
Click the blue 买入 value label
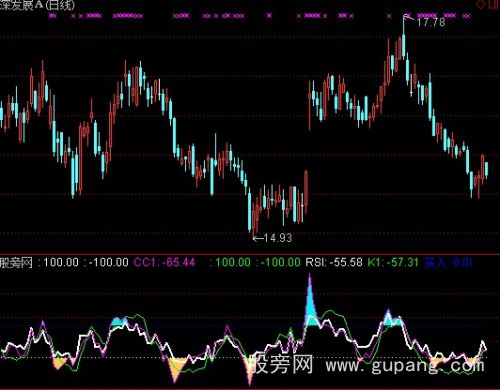click(448, 263)
